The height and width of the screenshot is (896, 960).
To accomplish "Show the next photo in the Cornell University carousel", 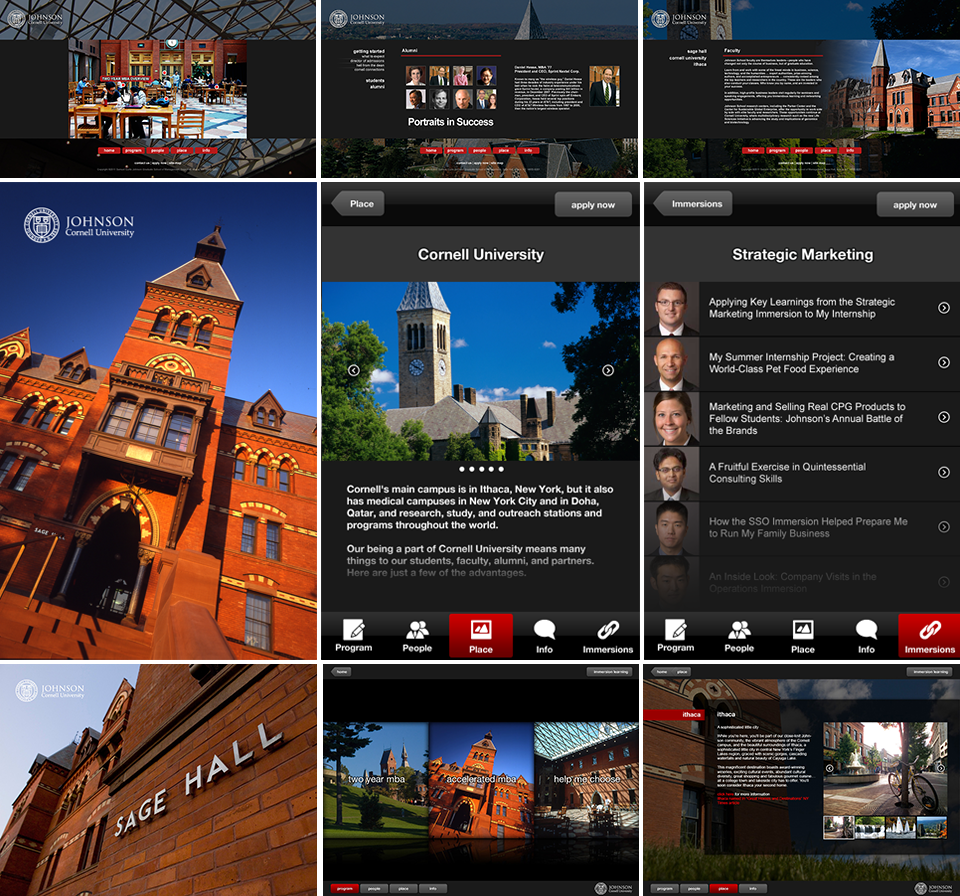I will click(x=608, y=370).
